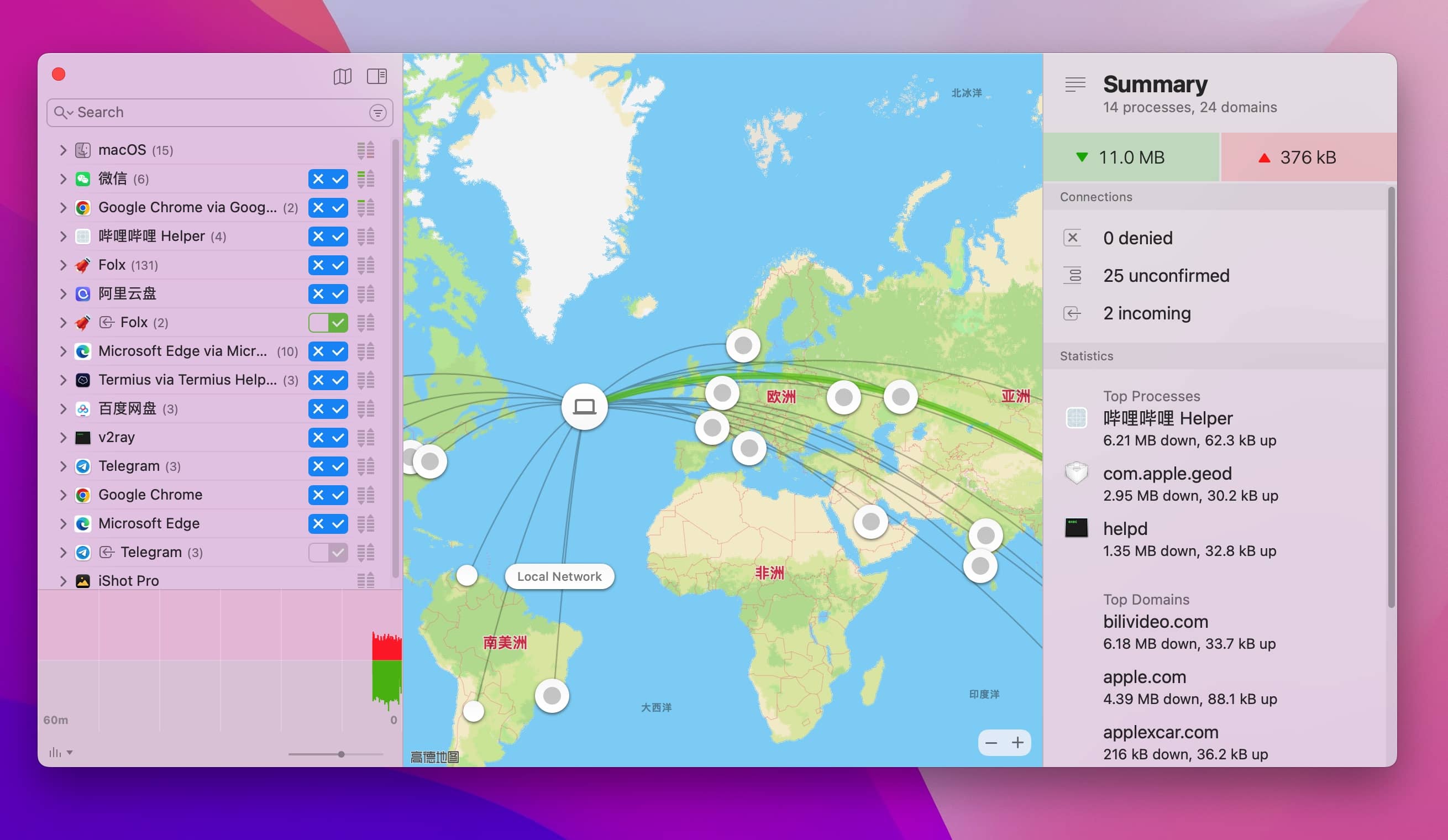Click the 25 unconfirmed connections entry

(1166, 276)
